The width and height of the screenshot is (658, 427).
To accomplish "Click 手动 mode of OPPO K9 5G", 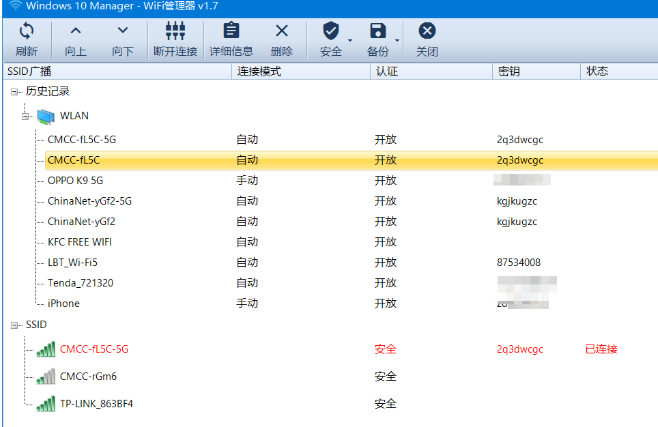I will [x=247, y=181].
